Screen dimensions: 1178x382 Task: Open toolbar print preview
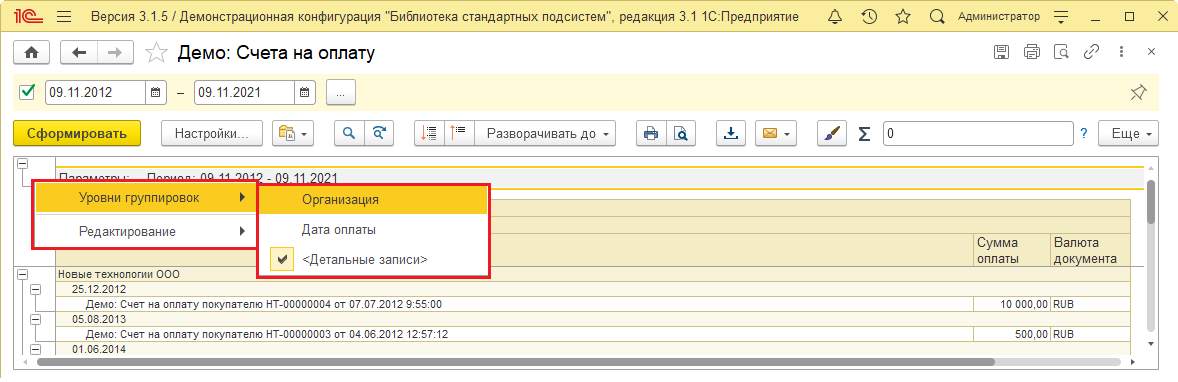pos(681,133)
